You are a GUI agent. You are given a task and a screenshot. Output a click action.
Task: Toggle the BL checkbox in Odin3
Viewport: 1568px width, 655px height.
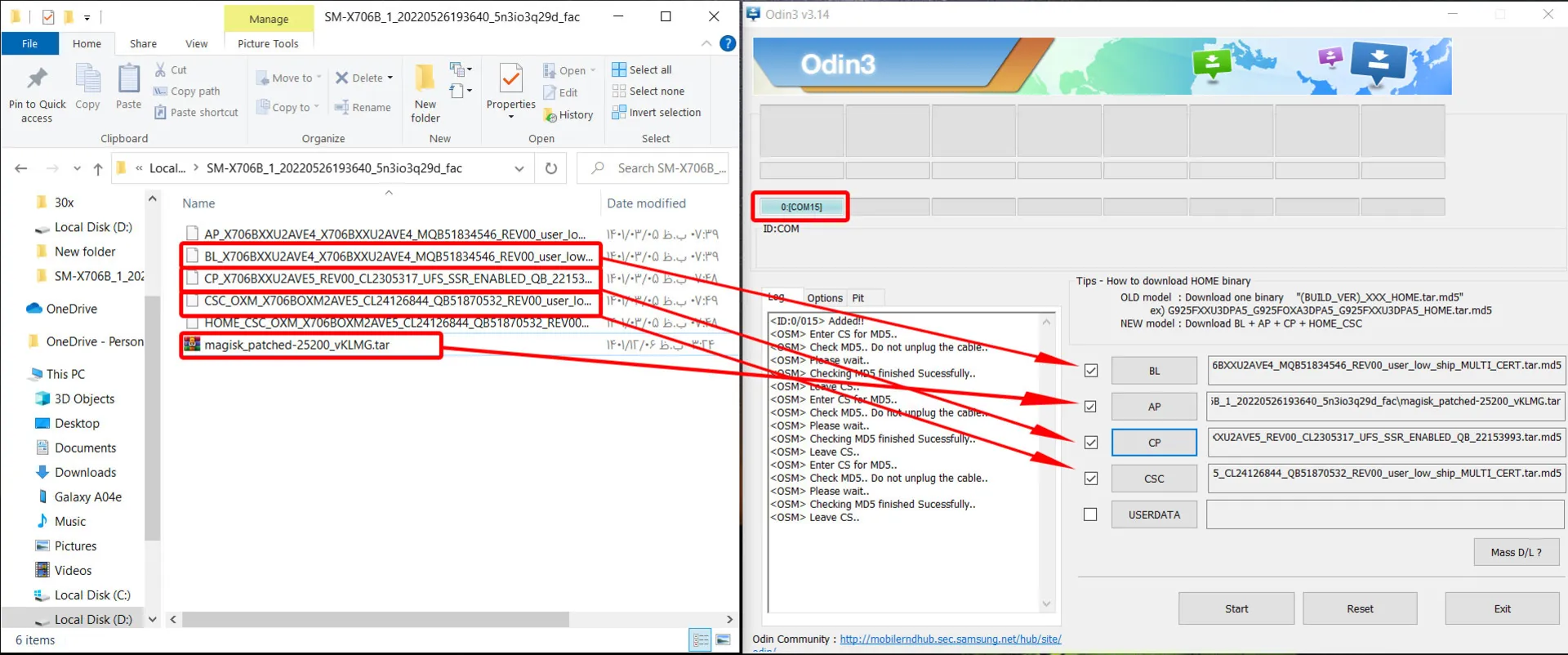[1090, 371]
